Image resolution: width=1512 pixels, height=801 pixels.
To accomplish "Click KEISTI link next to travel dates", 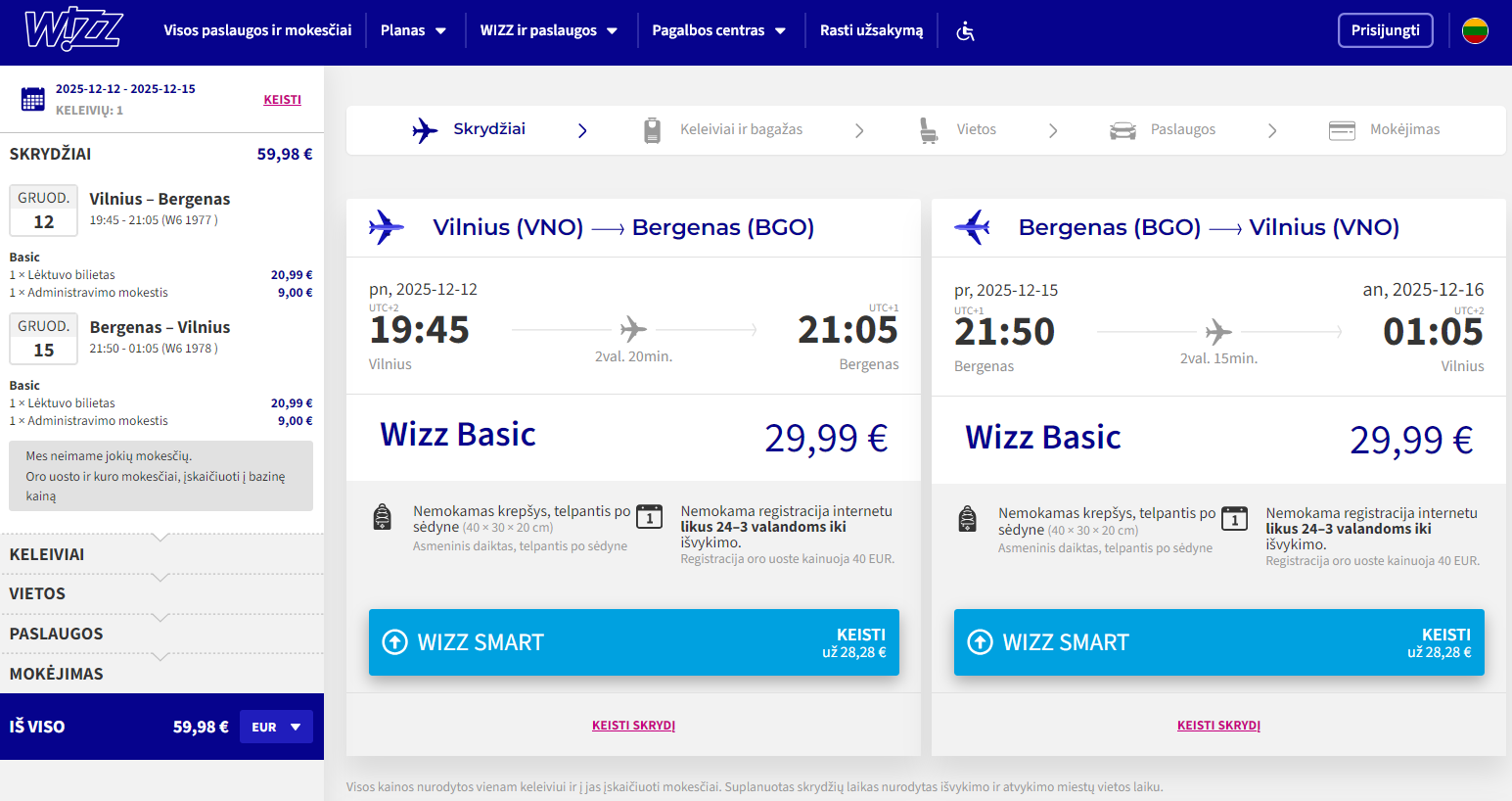I will [282, 100].
